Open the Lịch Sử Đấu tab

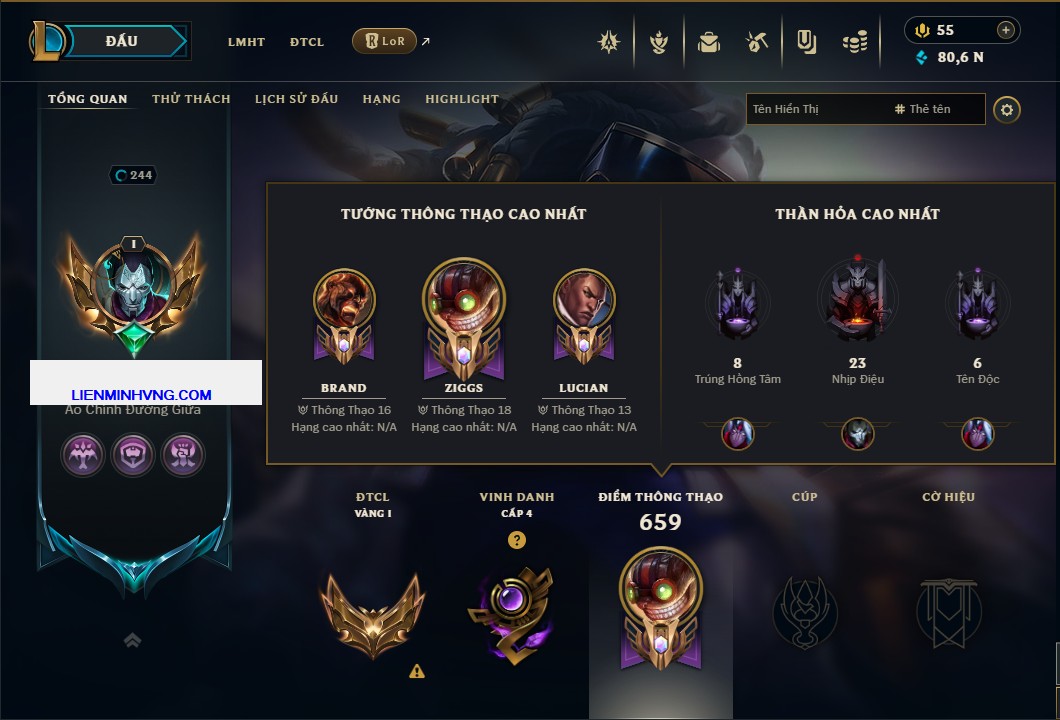pos(296,99)
